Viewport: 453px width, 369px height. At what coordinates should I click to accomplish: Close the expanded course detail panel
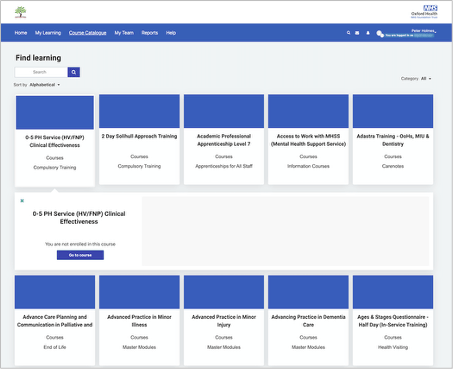pyautogui.click(x=22, y=201)
